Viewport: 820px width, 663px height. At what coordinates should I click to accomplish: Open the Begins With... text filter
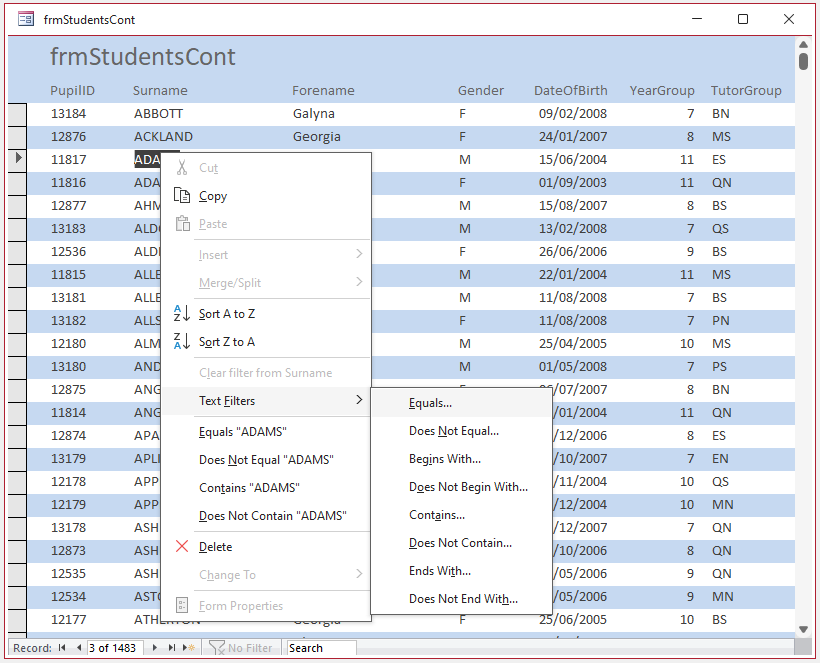(461, 459)
